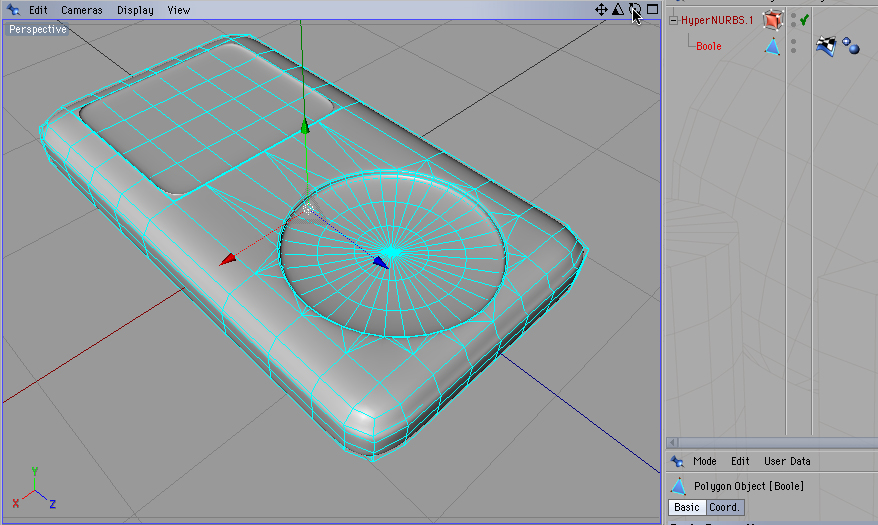Open the attribute manager Edit menu

point(740,461)
